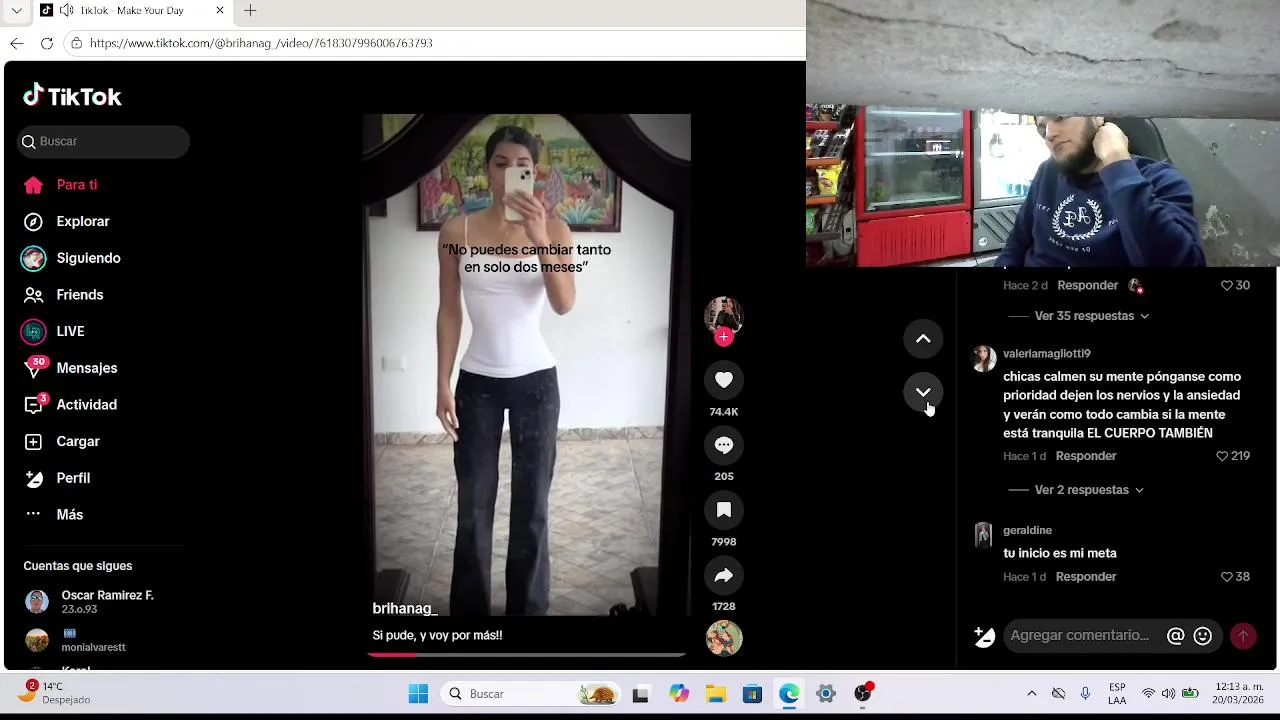Switch to Microsoft Edge on the taskbar
Image resolution: width=1280 pixels, height=720 pixels.
(x=789, y=694)
